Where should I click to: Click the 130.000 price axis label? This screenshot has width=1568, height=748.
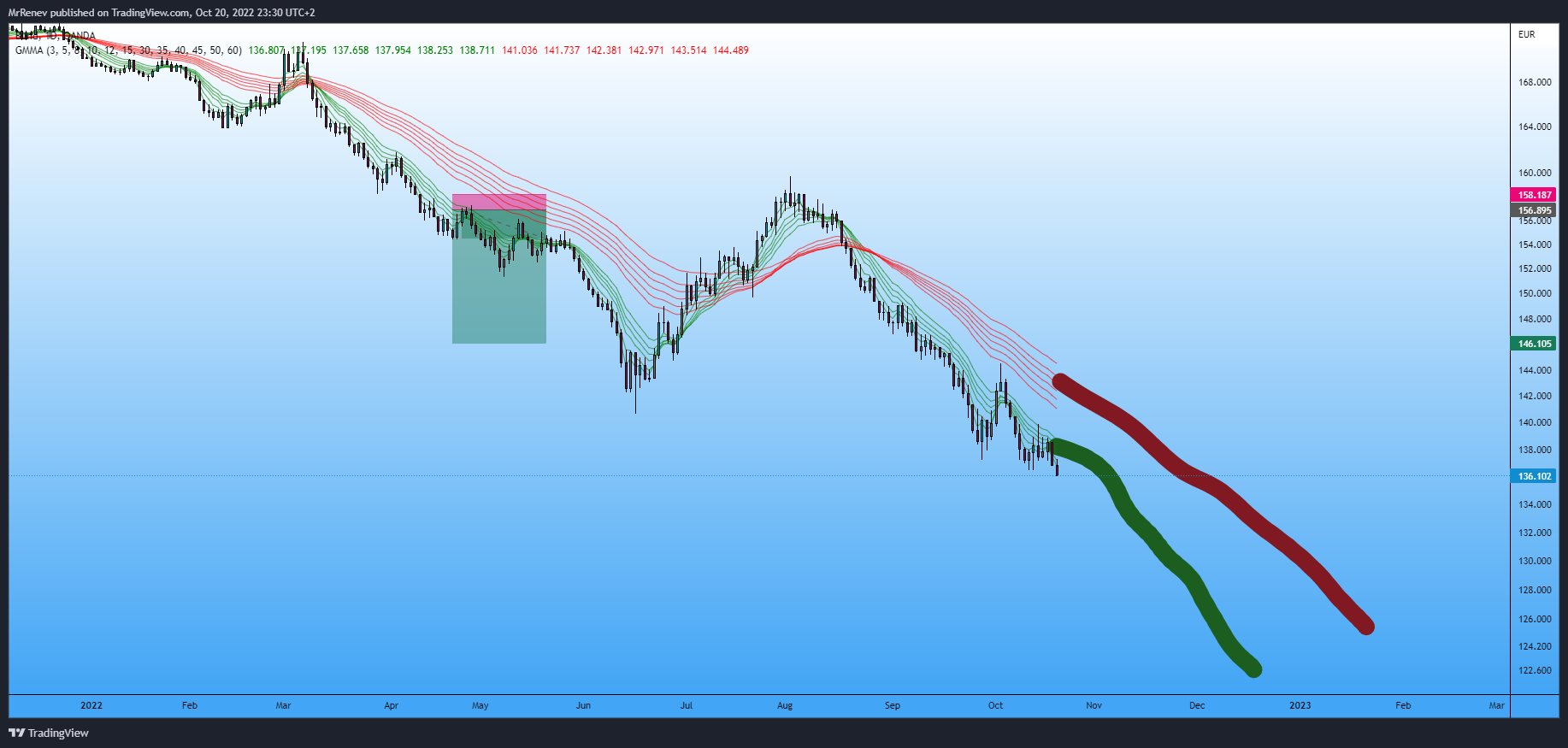pyautogui.click(x=1535, y=561)
